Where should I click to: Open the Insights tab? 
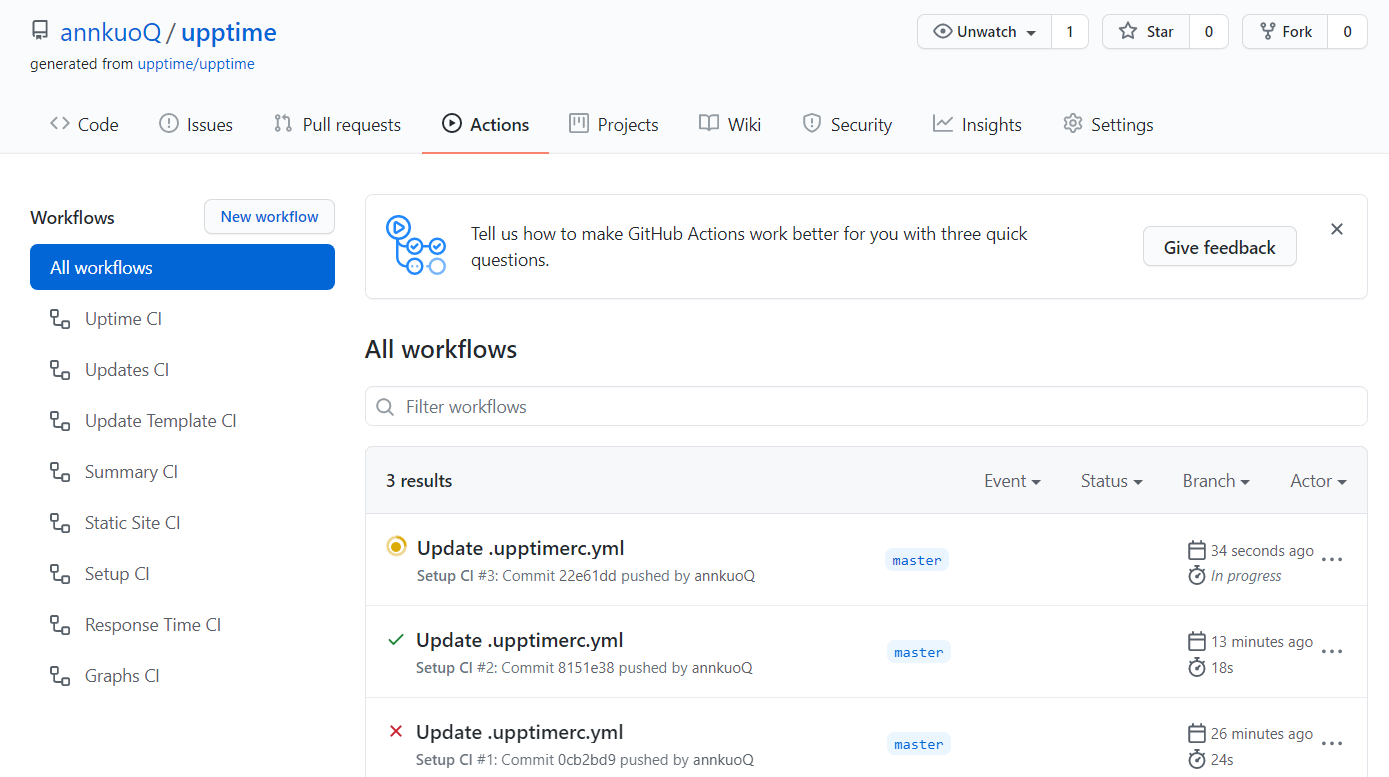click(x=977, y=124)
